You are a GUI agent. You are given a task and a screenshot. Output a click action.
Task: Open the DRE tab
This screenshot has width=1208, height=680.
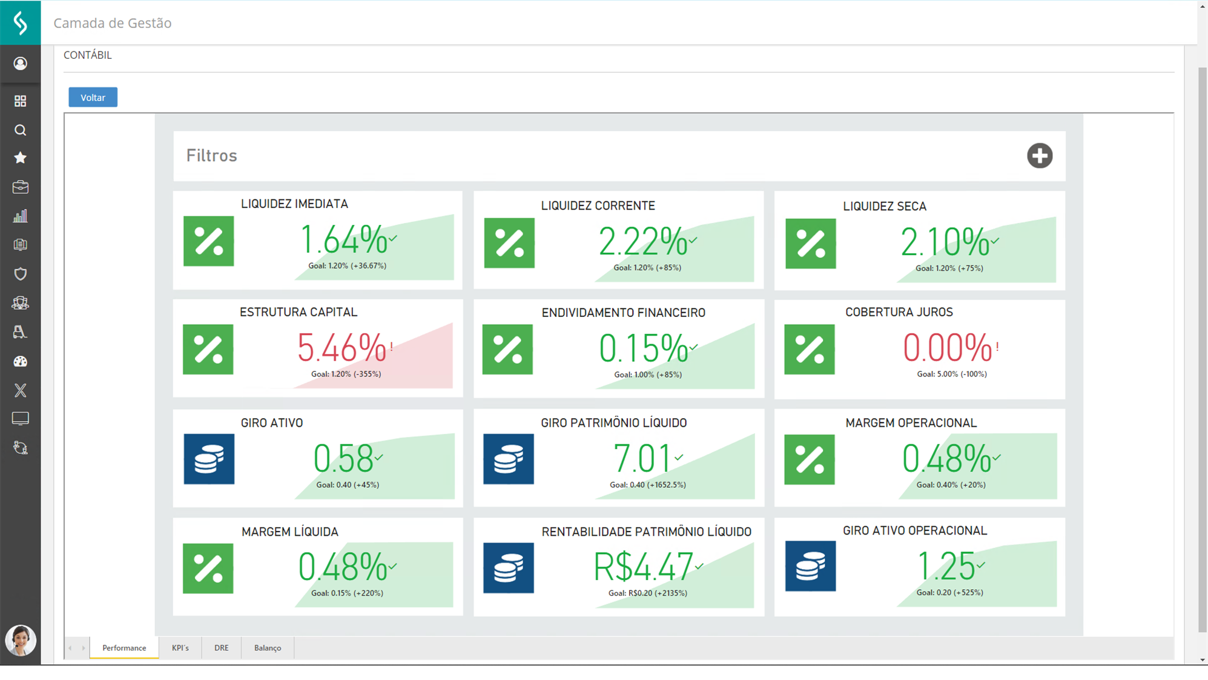(221, 648)
